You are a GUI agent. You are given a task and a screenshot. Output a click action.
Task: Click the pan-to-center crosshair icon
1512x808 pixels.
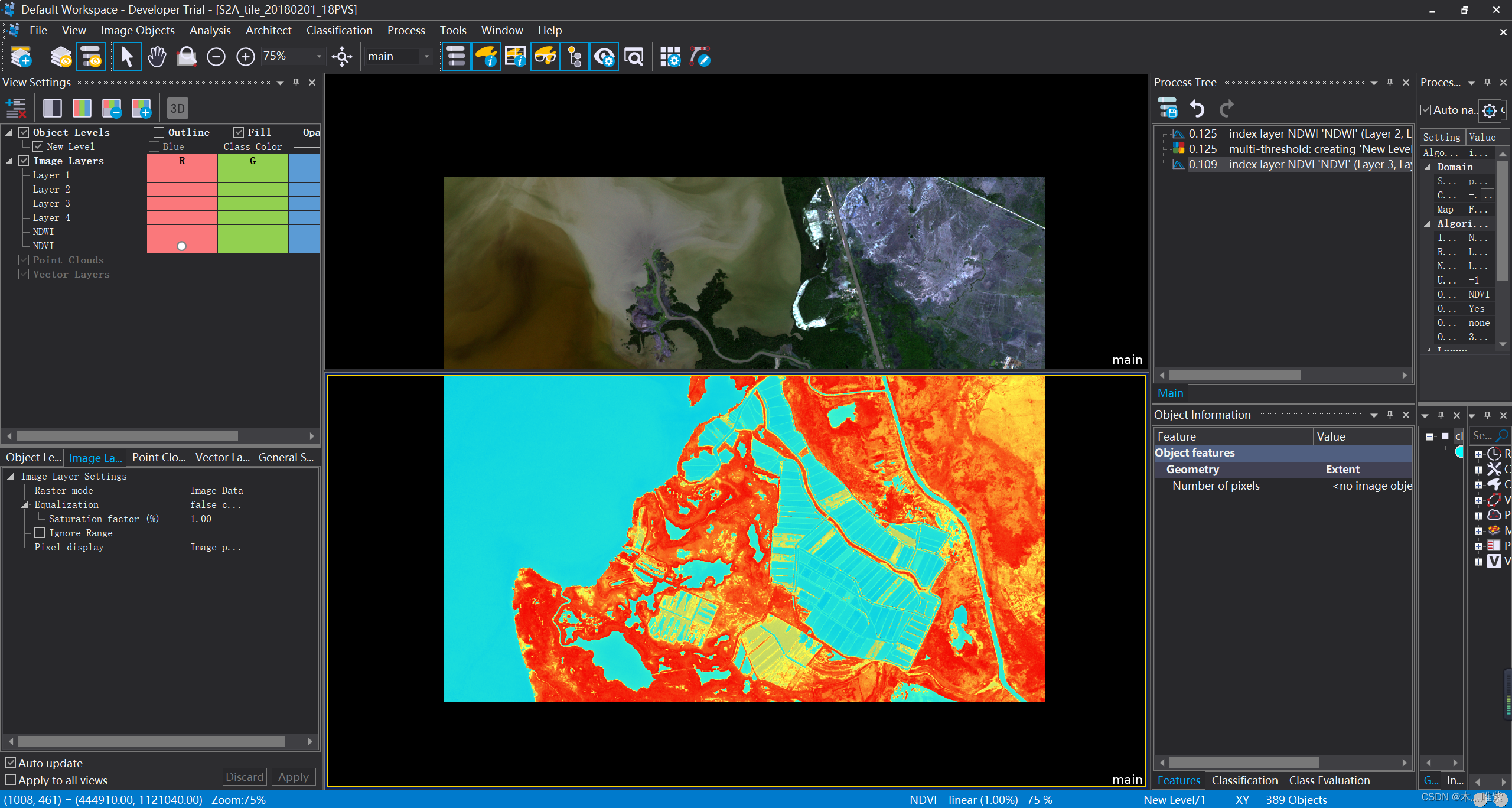coord(342,57)
